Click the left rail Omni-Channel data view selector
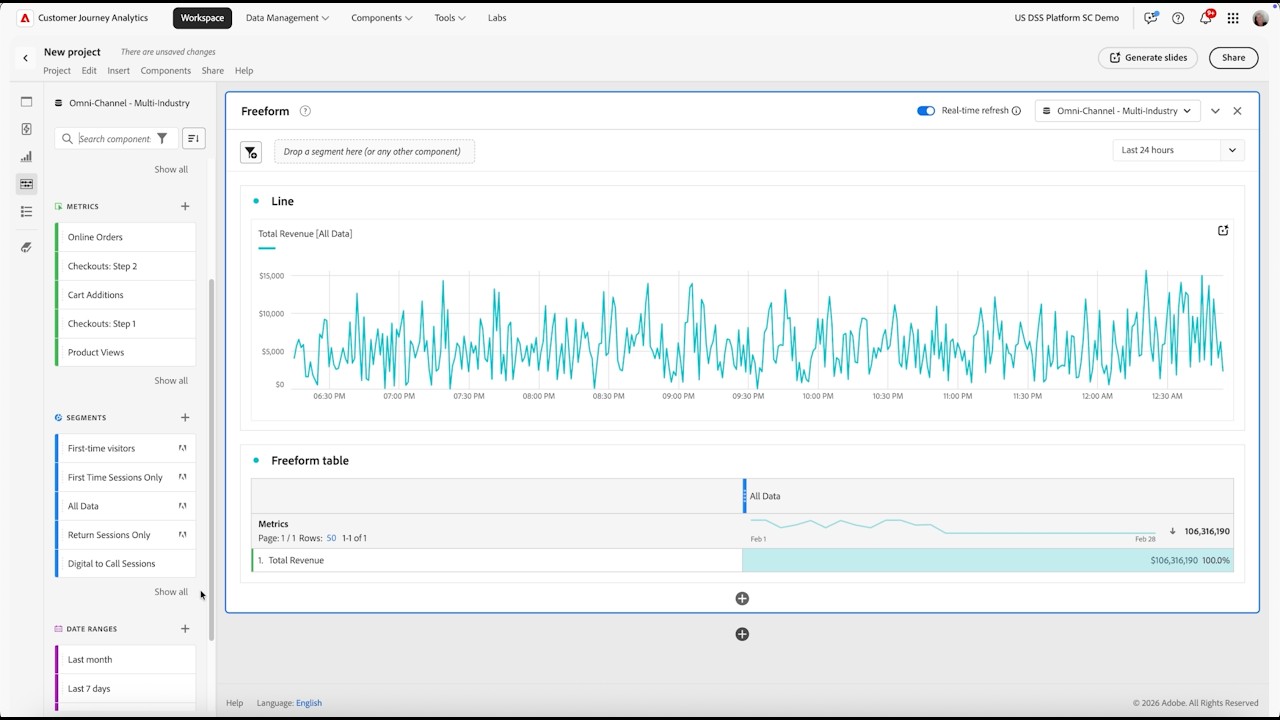The image size is (1280, 720). point(122,103)
